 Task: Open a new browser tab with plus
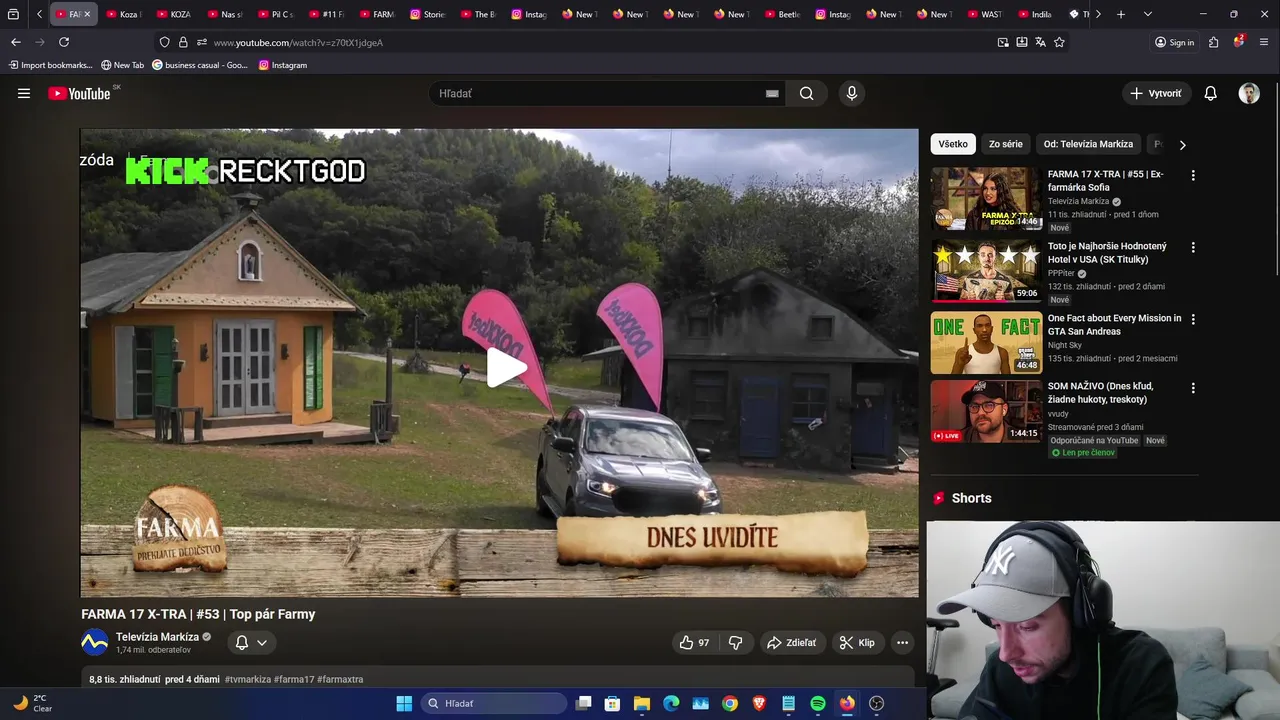pos(1121,14)
